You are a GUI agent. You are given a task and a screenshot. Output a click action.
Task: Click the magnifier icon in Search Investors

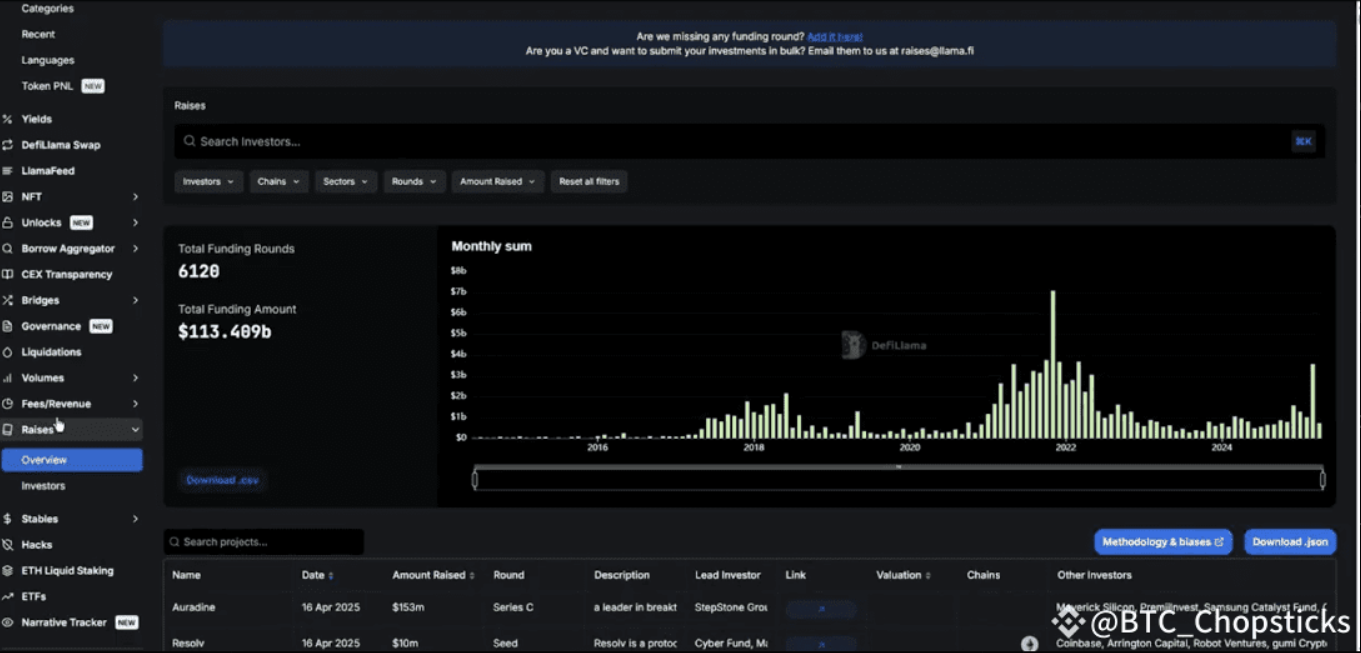coord(189,141)
